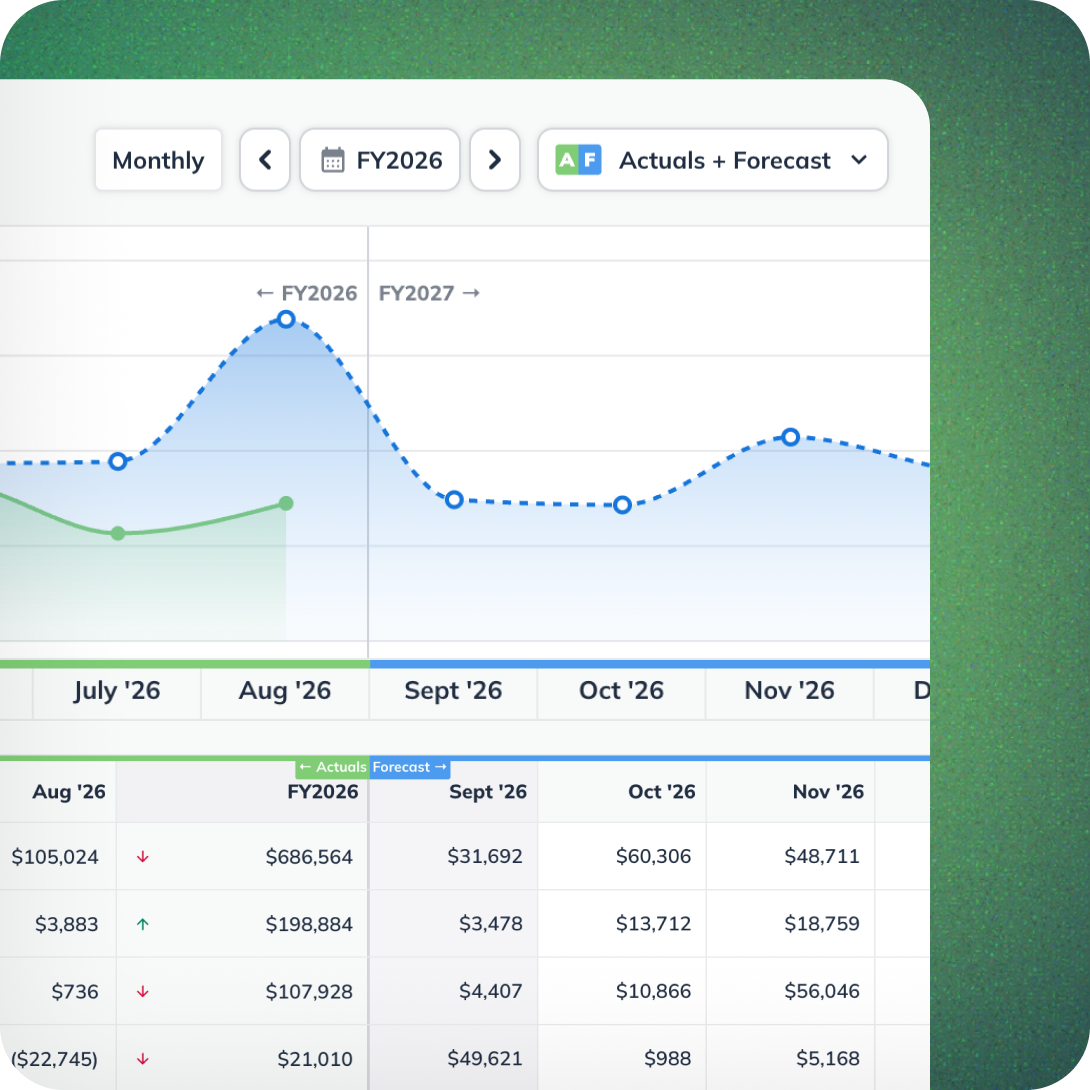Open the FY2026 date picker
The height and width of the screenshot is (1090, 1090).
click(x=380, y=160)
